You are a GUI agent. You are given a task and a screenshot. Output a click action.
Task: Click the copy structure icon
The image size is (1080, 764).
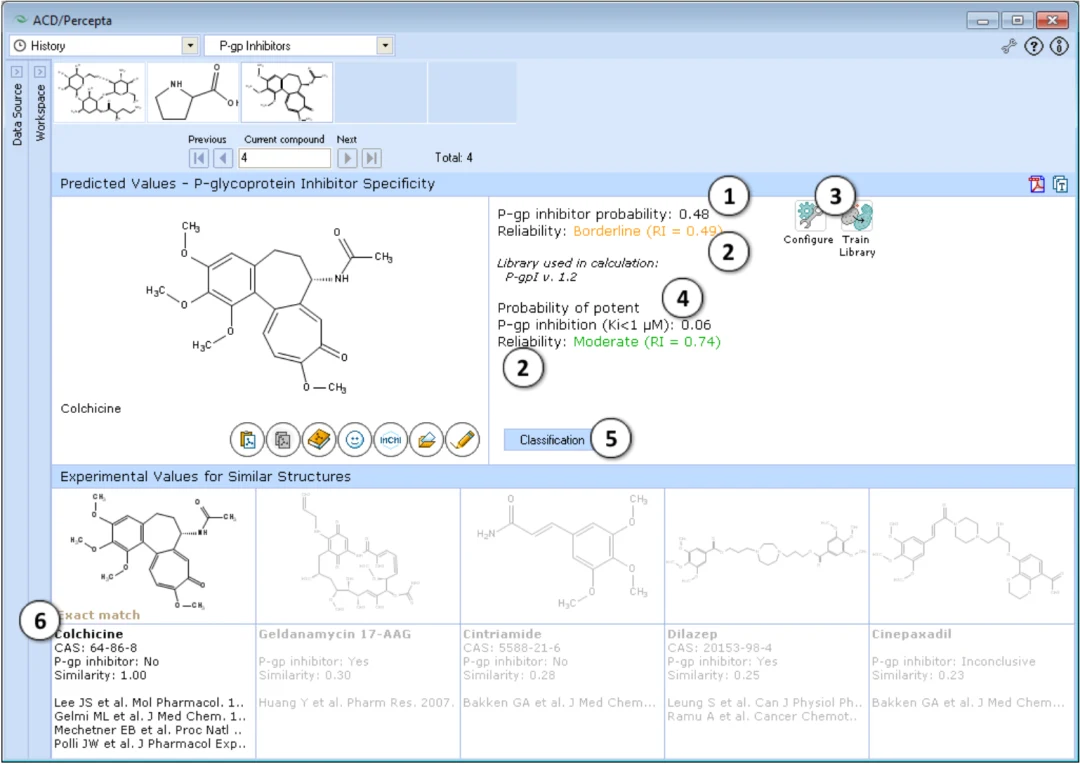(282, 440)
